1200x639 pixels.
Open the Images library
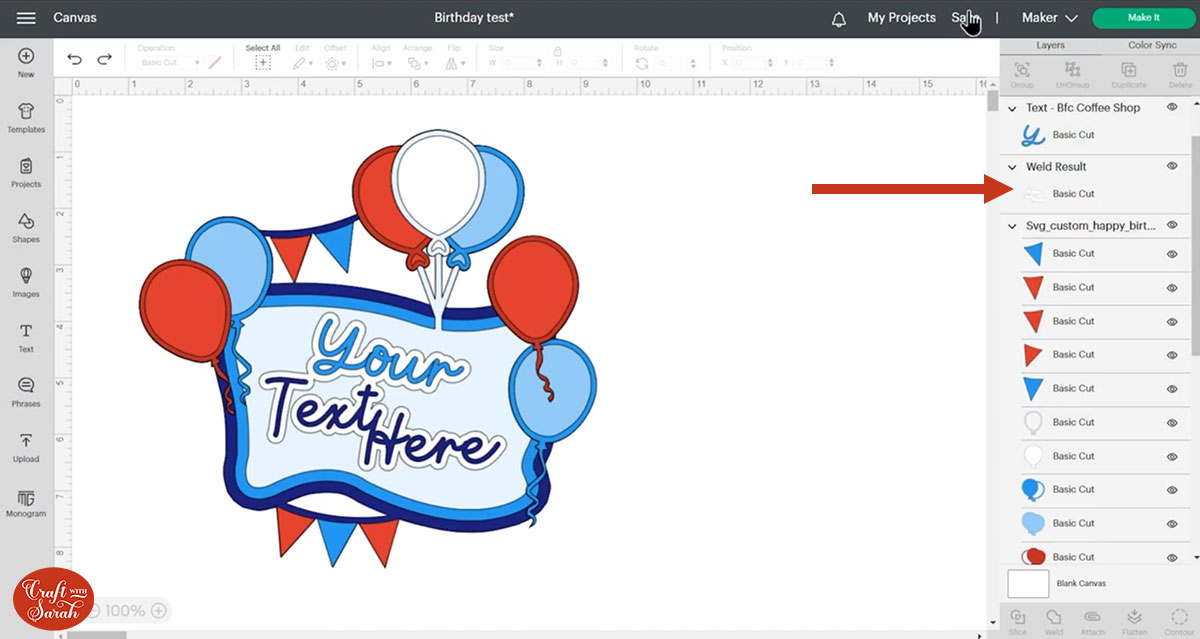26,281
